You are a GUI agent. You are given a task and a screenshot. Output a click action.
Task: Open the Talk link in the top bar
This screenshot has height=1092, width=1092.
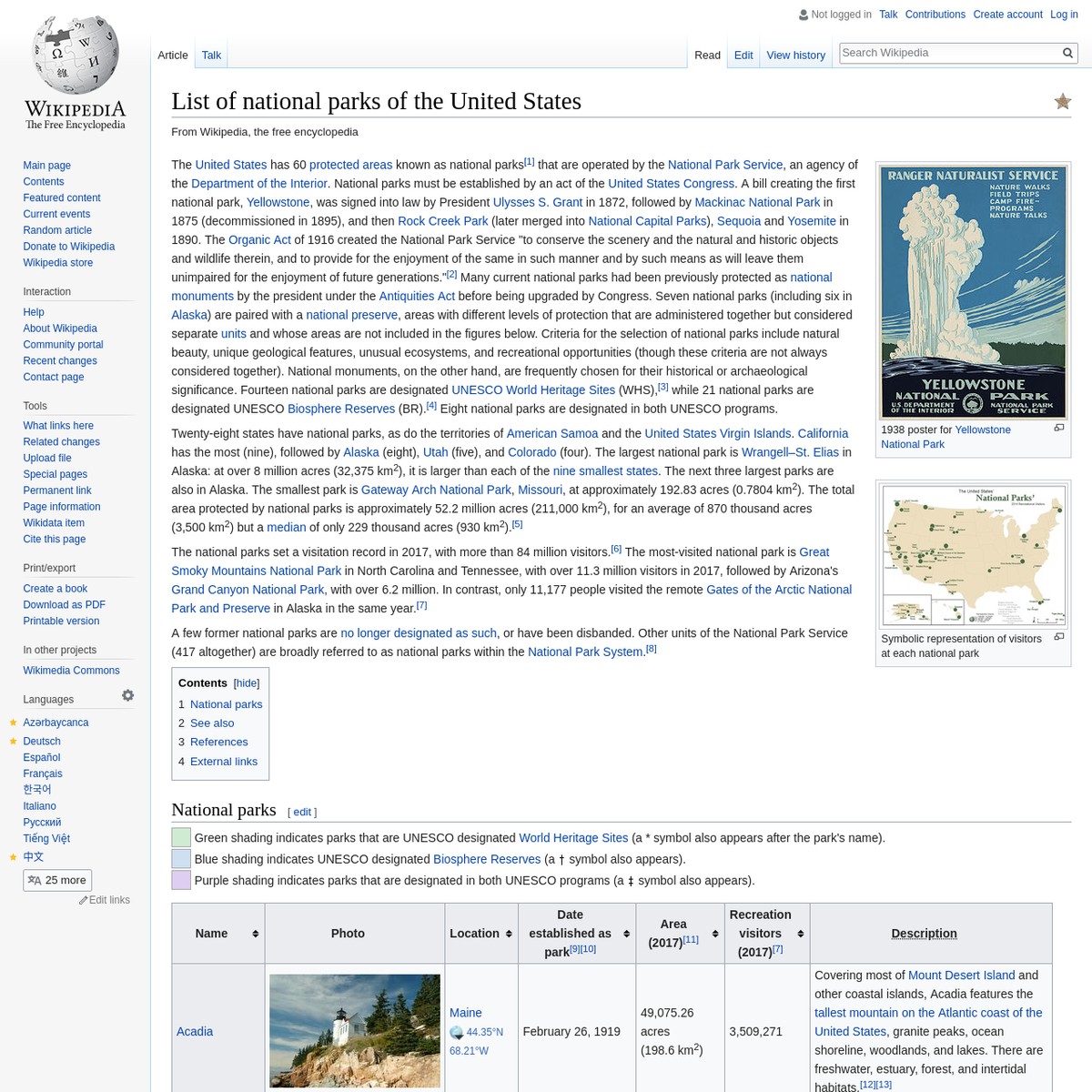coord(888,15)
